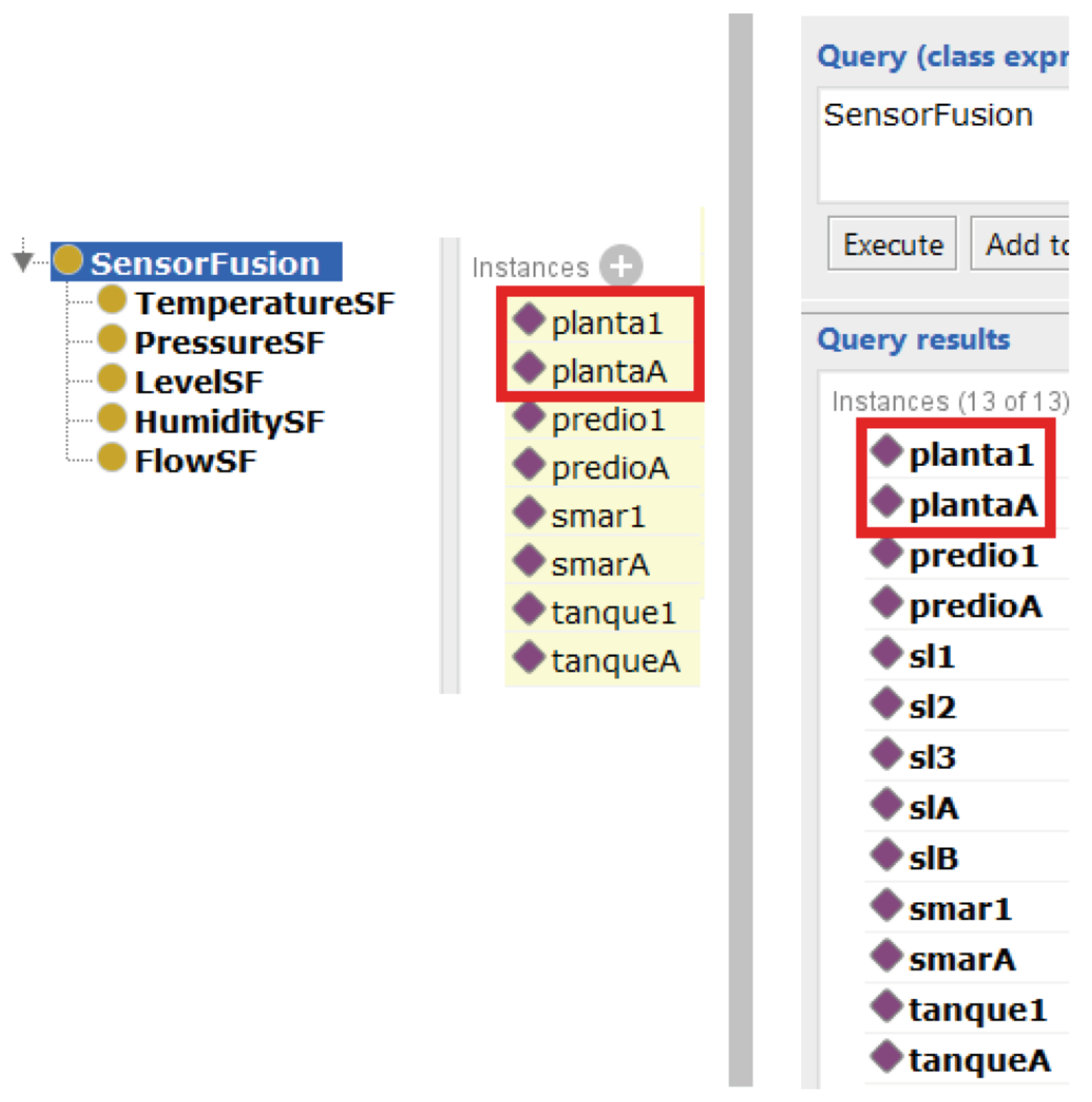Click the FlowSF class icon
Screen dimensions: 1092x1102
[113, 459]
